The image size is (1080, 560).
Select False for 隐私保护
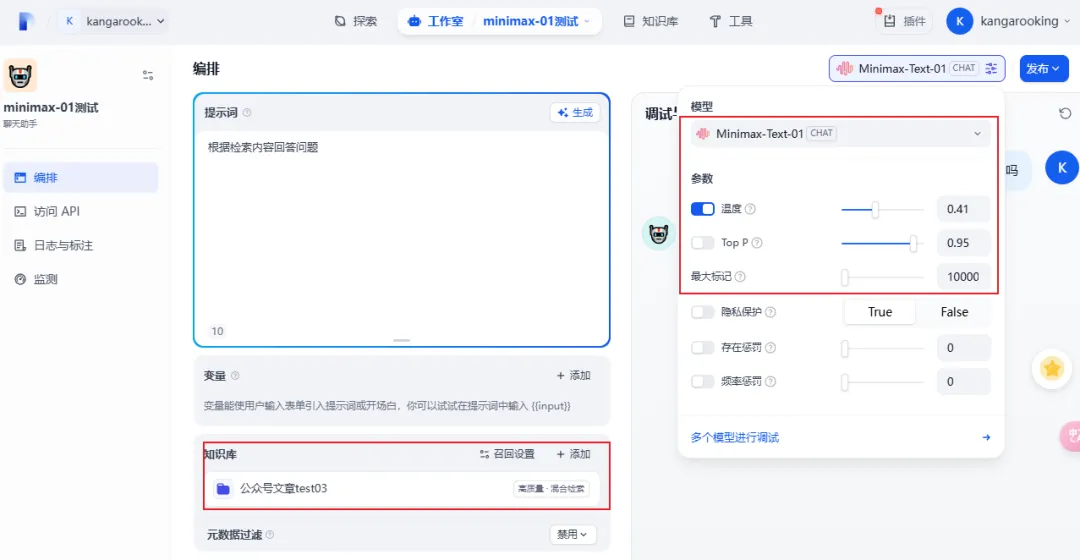pos(954,312)
